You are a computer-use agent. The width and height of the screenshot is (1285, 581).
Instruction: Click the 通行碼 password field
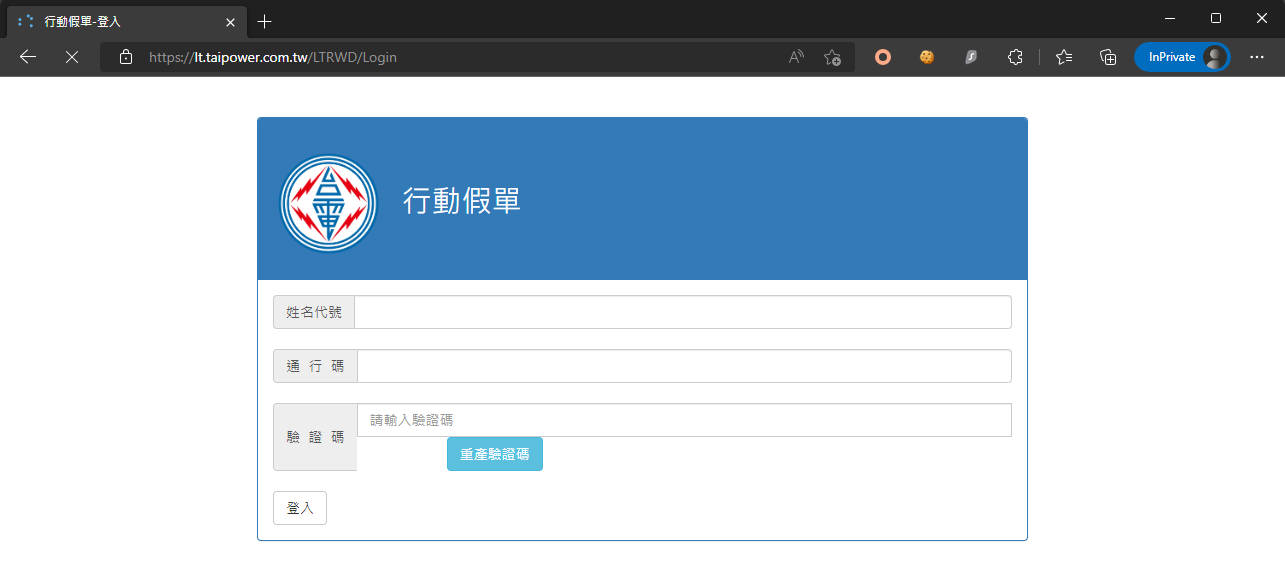point(684,366)
